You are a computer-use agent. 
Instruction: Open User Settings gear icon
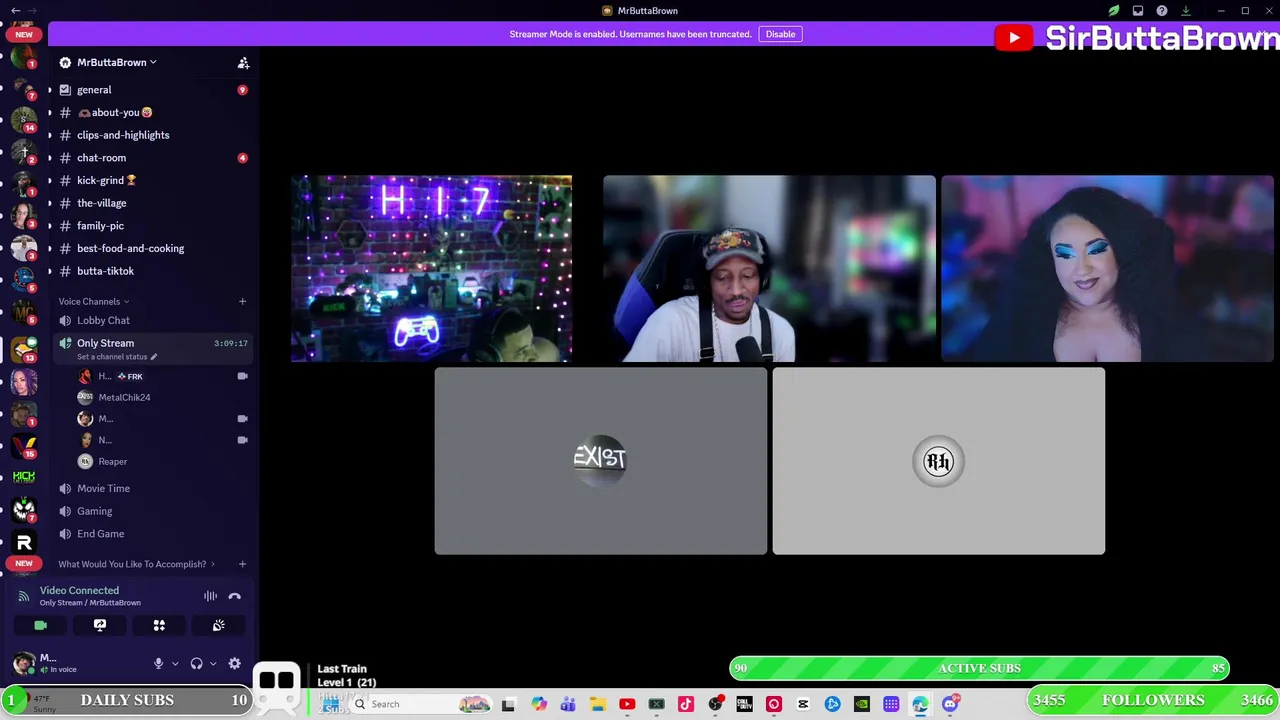click(234, 663)
